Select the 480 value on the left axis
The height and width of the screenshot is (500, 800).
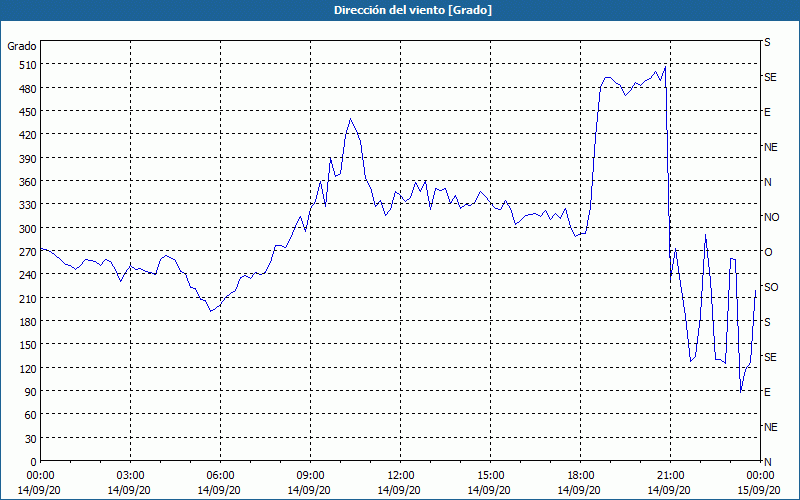(28, 88)
